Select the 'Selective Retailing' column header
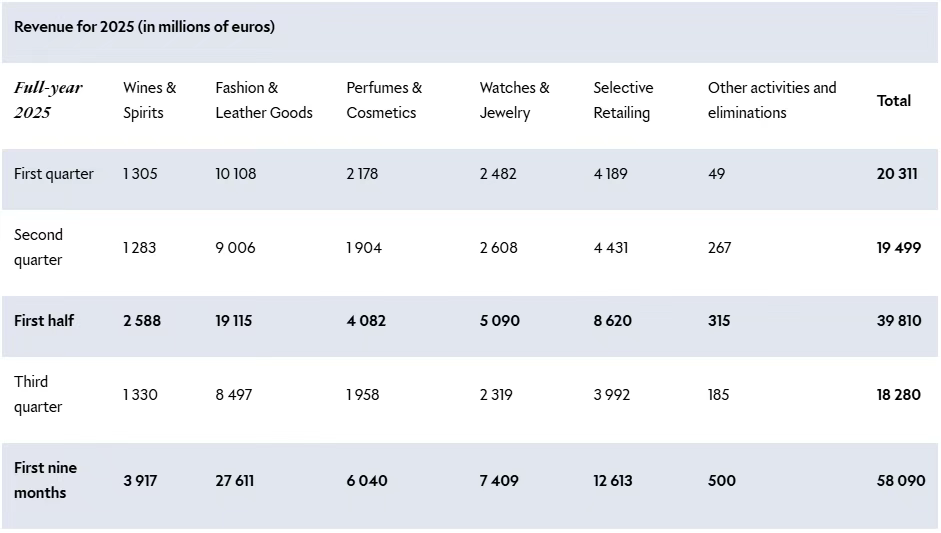Image resolution: width=941 pixels, height=533 pixels. (623, 100)
